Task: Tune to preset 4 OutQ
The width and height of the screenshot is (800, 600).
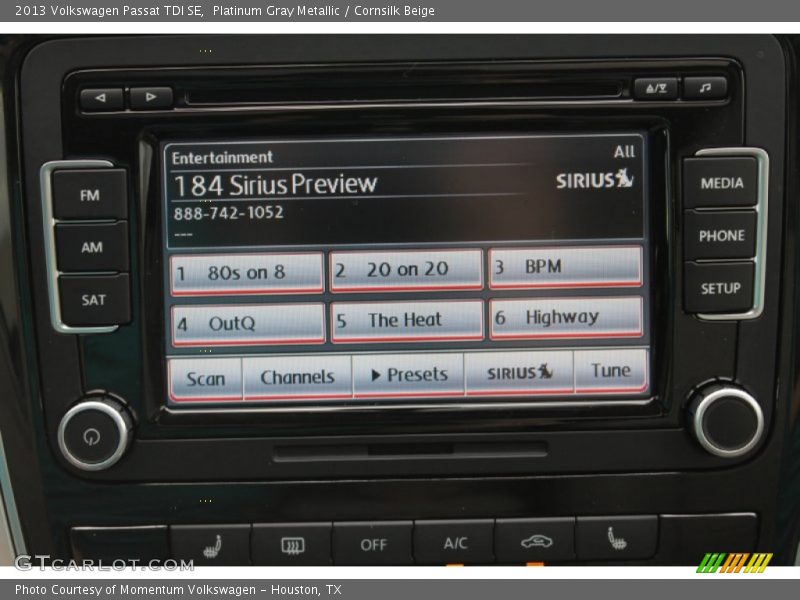Action: [248, 324]
